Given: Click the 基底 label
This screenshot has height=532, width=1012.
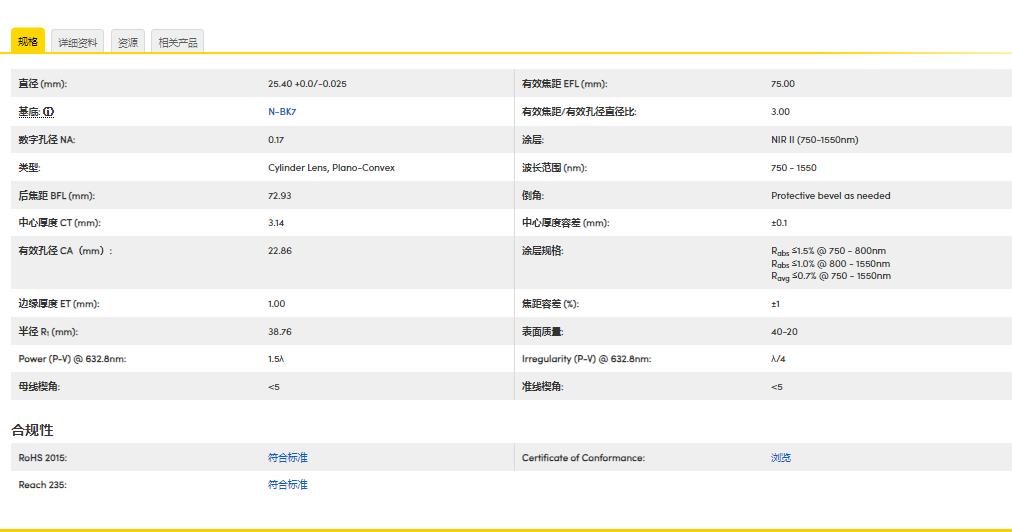Looking at the screenshot, I should point(30,112).
